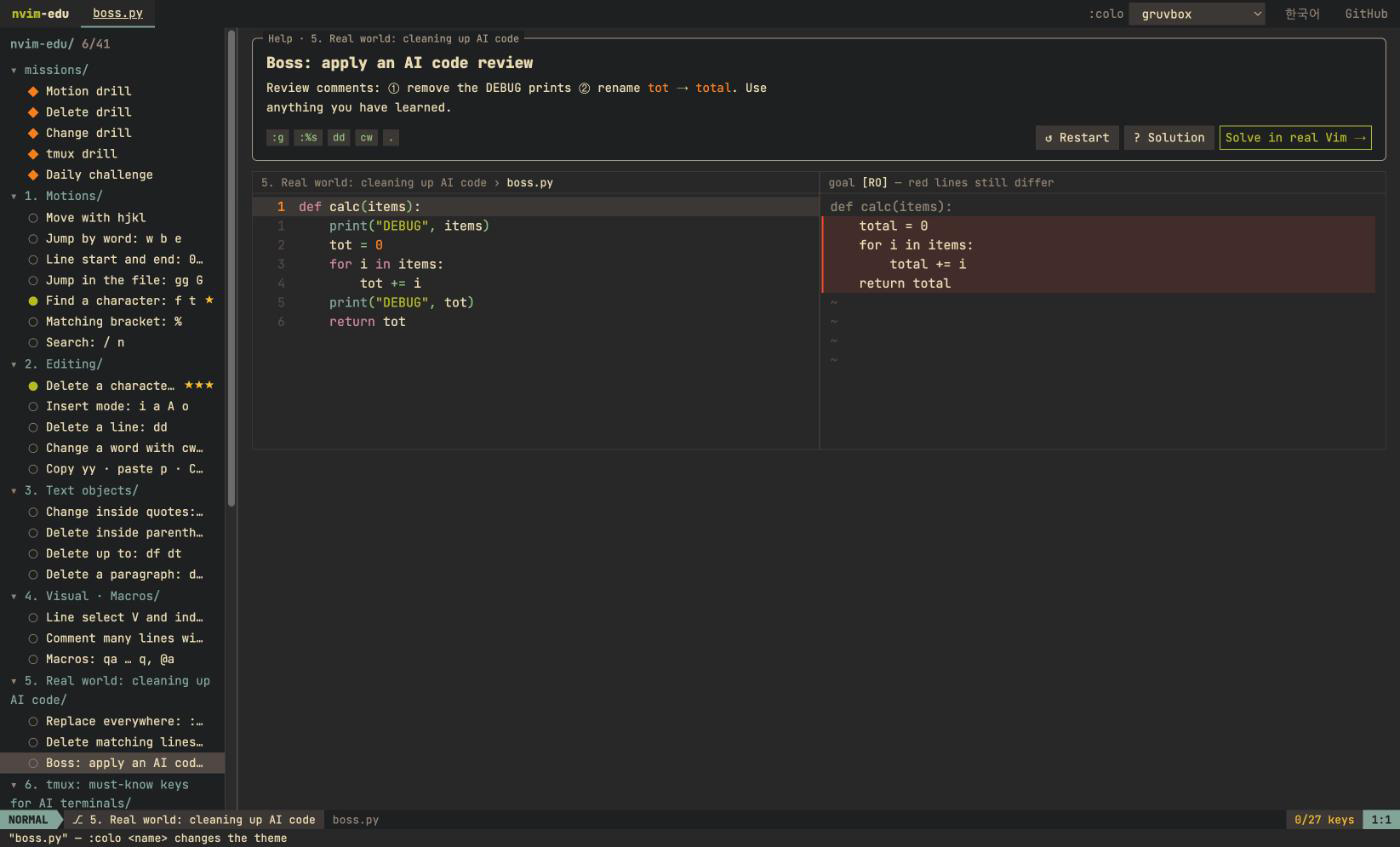Show the Solution for this exercise
This screenshot has width=1400, height=847.
click(1169, 138)
